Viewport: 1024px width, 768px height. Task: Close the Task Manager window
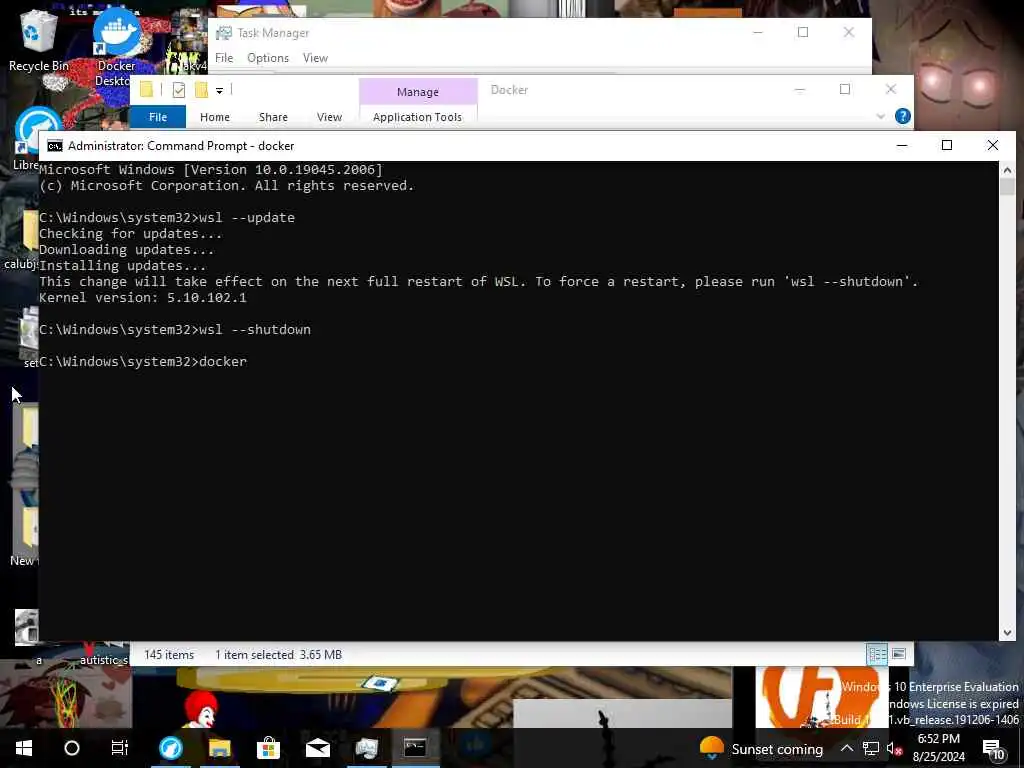pos(849,33)
